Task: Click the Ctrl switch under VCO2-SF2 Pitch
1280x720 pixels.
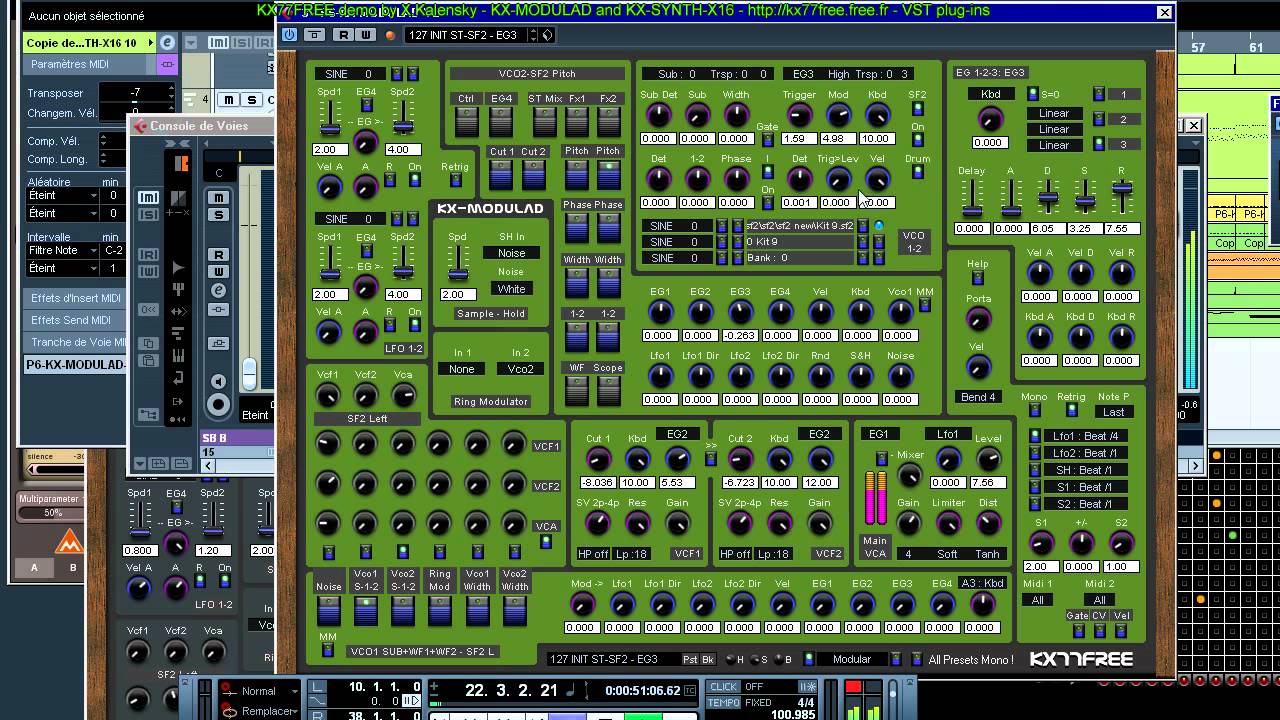Action: point(467,121)
